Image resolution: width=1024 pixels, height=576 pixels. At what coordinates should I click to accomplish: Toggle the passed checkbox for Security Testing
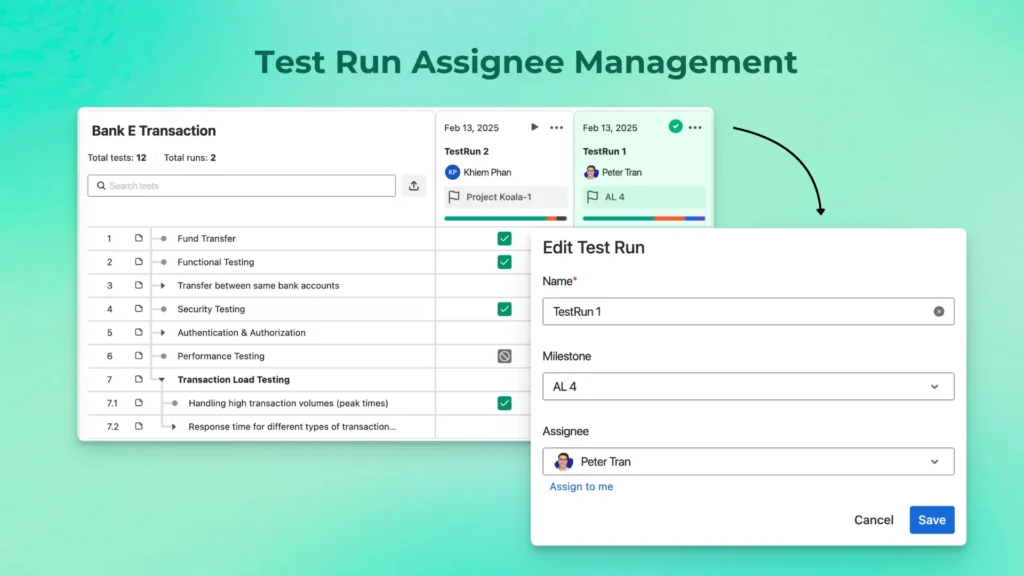pyautogui.click(x=504, y=309)
